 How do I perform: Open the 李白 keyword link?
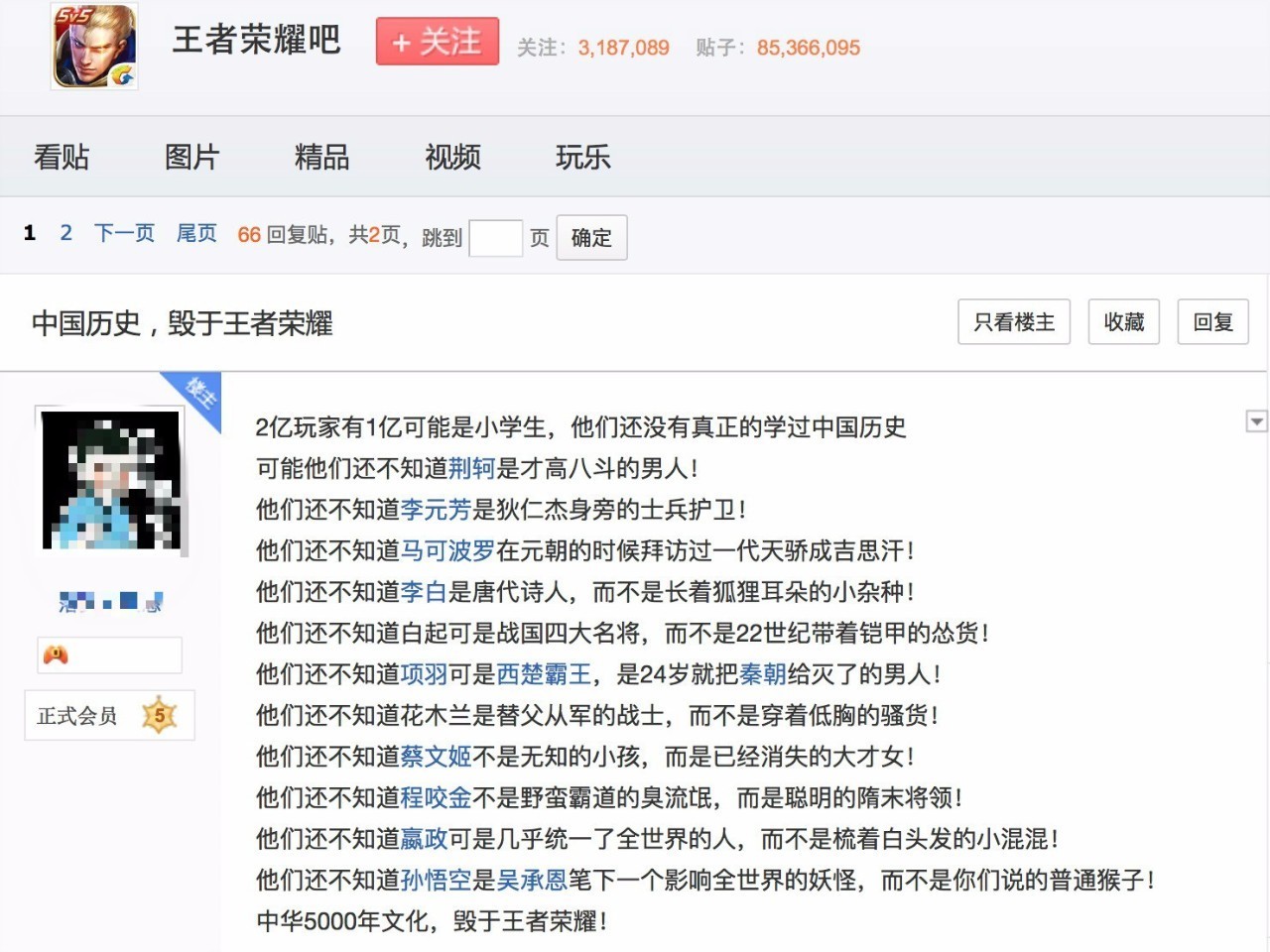(425, 592)
